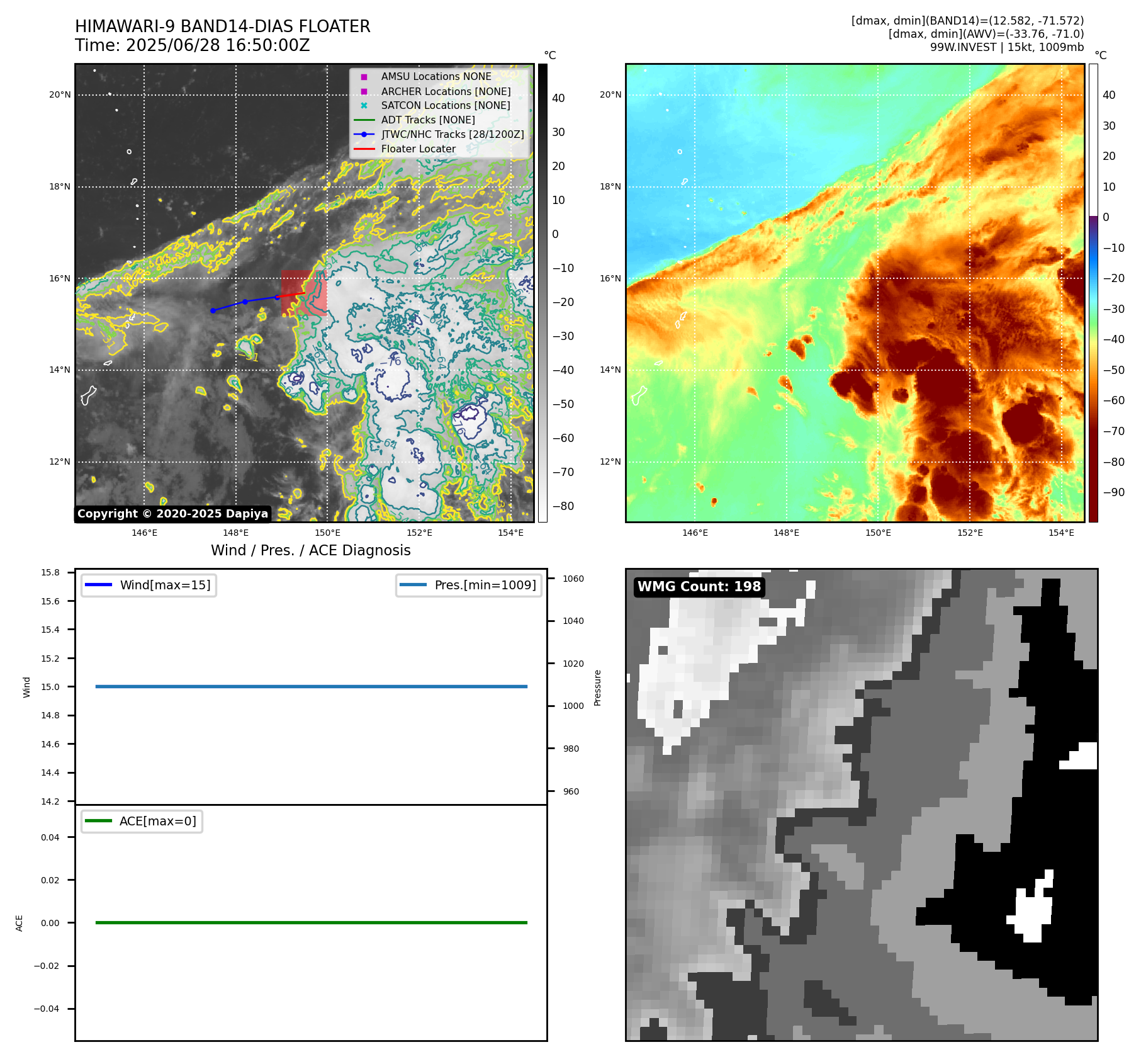This screenshot has height=1064, width=1141.
Task: Click the 'Copyright © 2020-2025 Dapiya' label
Action: [172, 514]
